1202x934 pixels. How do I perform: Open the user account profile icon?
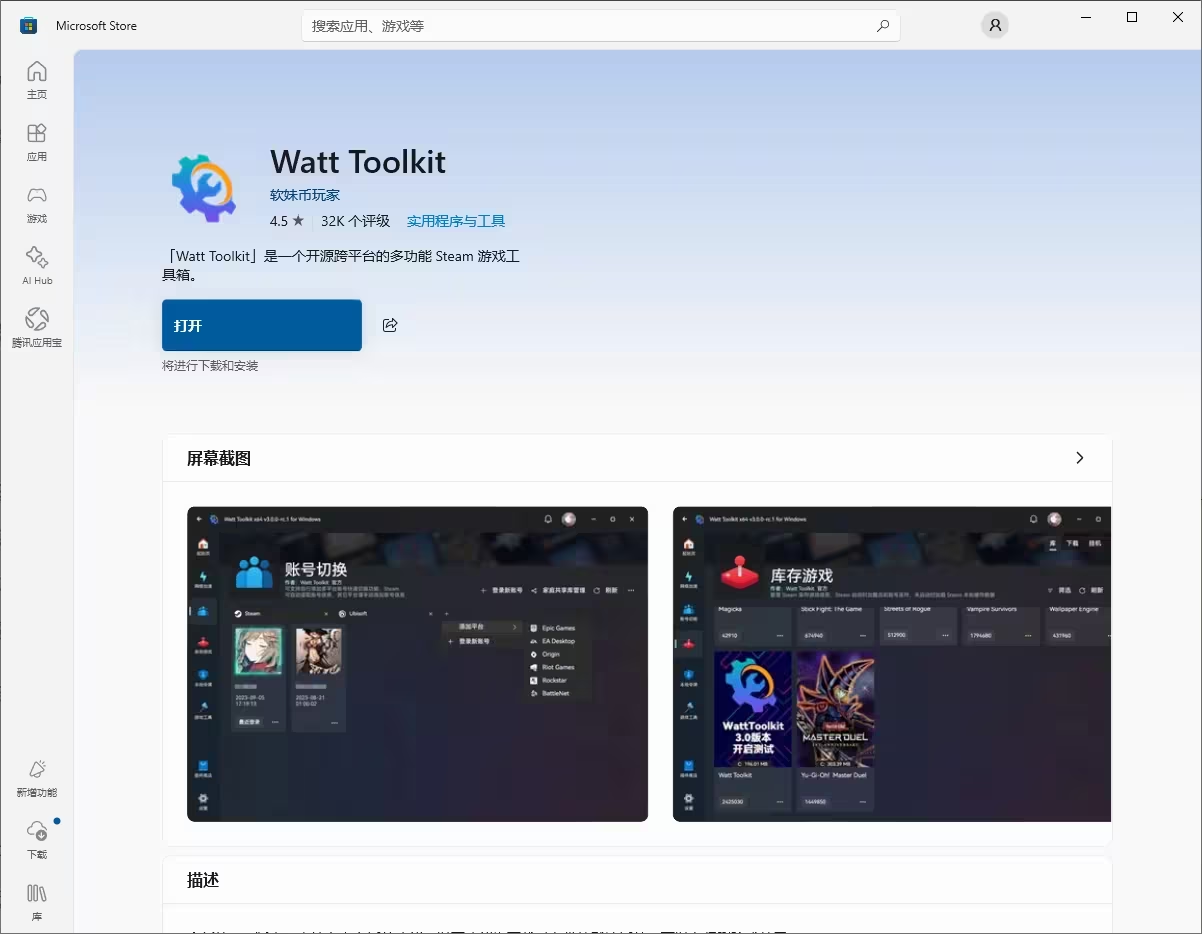(x=994, y=26)
